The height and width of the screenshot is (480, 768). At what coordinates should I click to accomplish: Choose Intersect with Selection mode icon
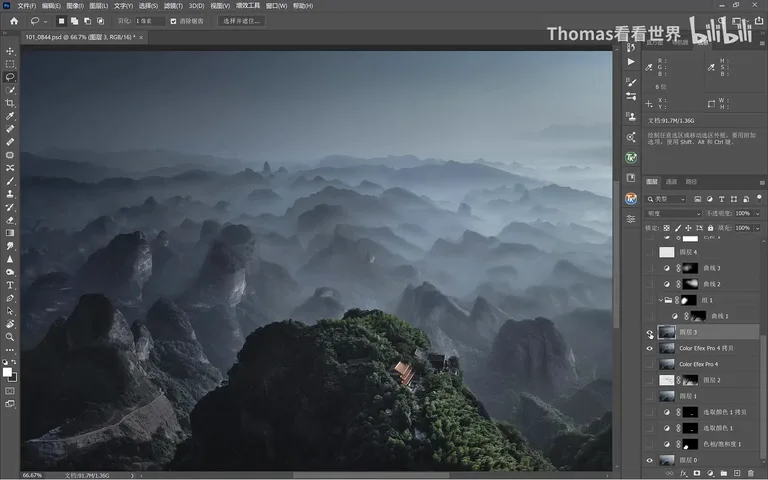coord(100,21)
